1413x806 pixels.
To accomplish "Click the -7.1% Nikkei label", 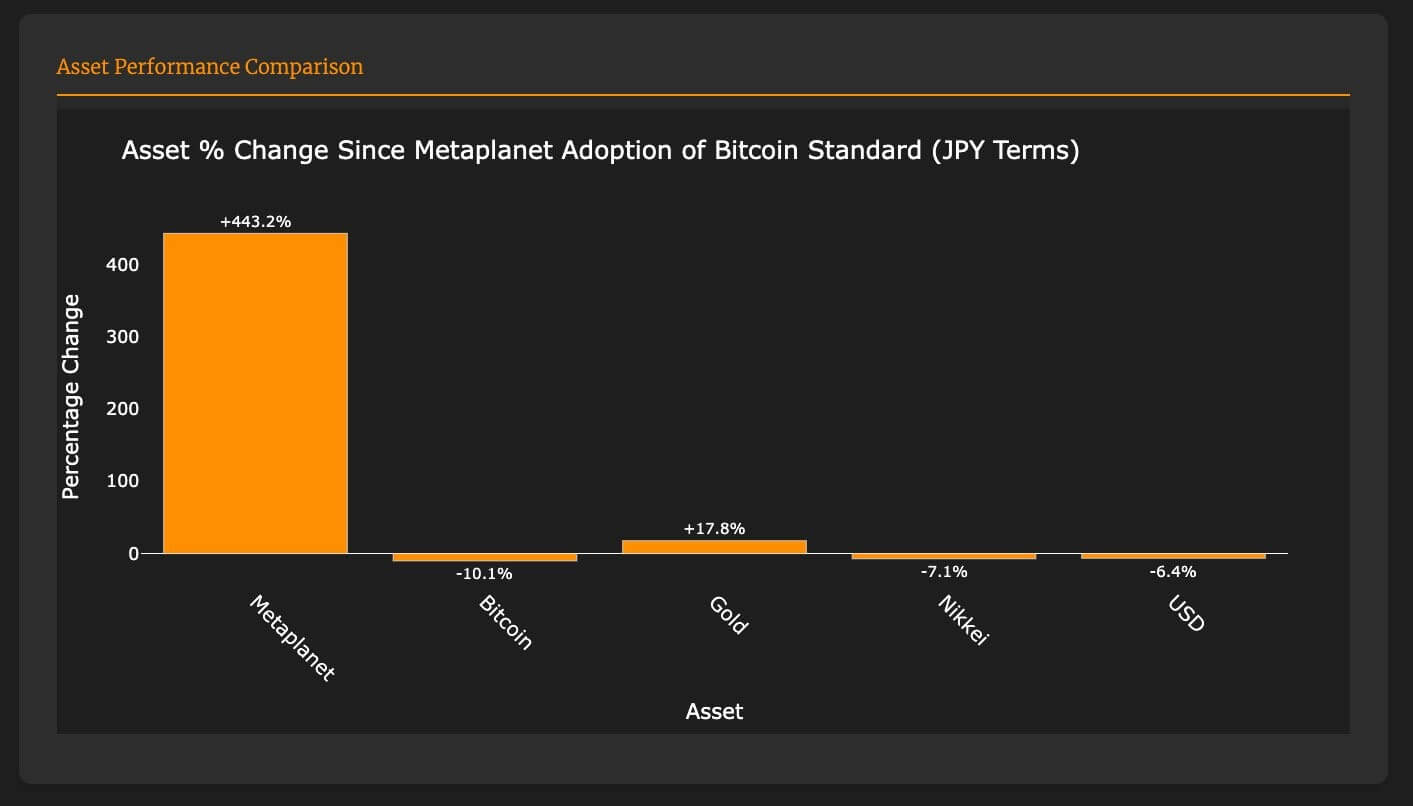I will tap(944, 572).
